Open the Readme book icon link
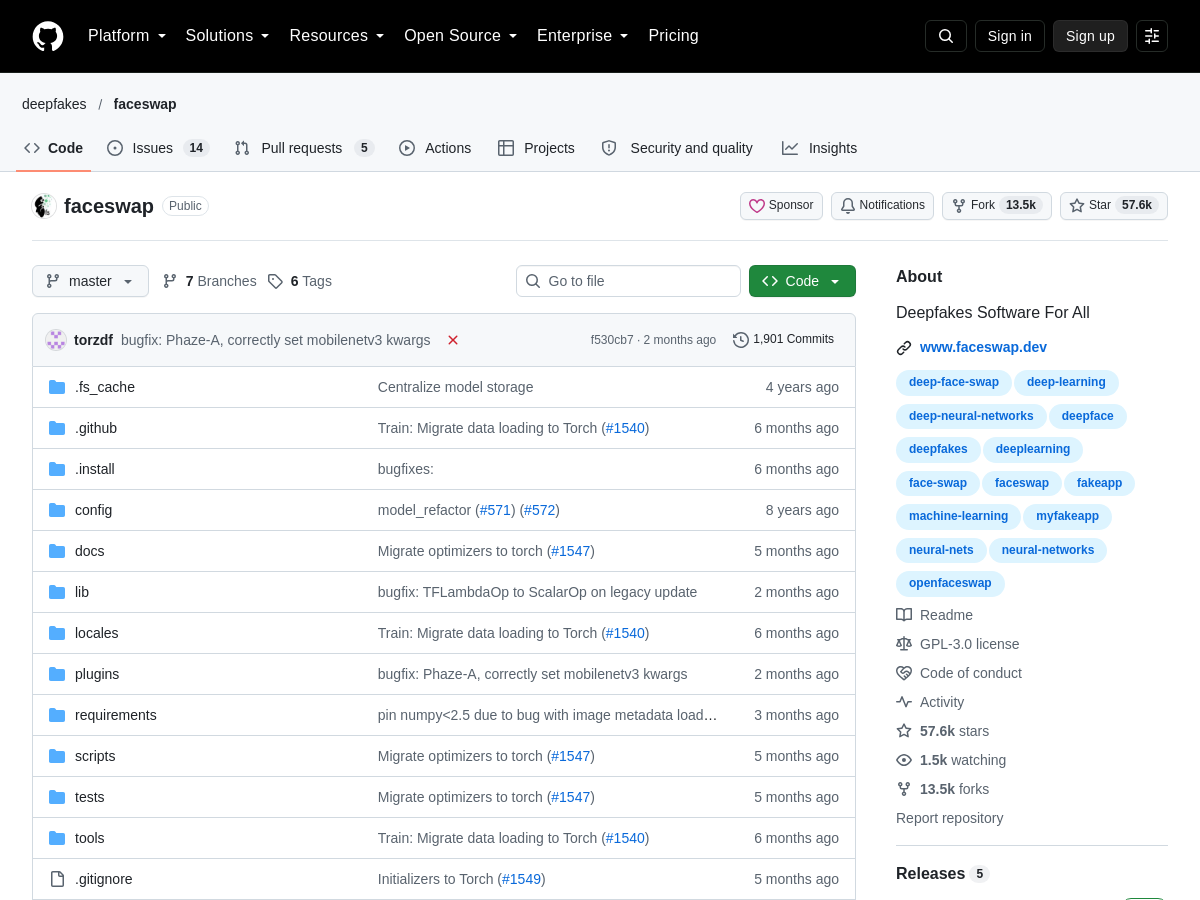 click(x=934, y=615)
